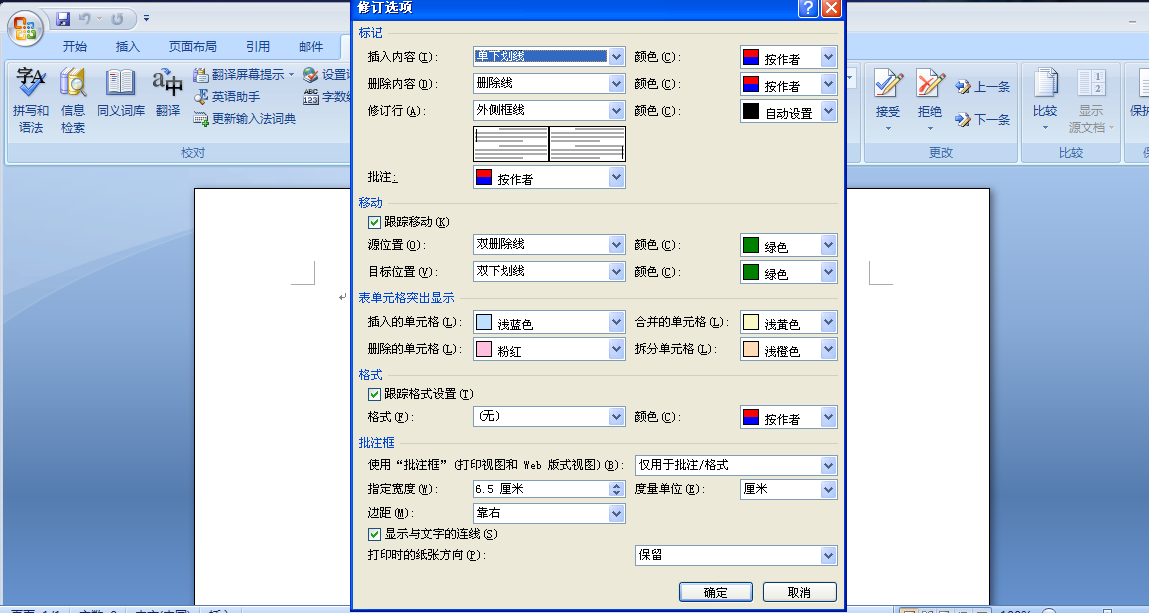The width and height of the screenshot is (1149, 613).
Task: Click the 取消 button
Action: (x=799, y=592)
